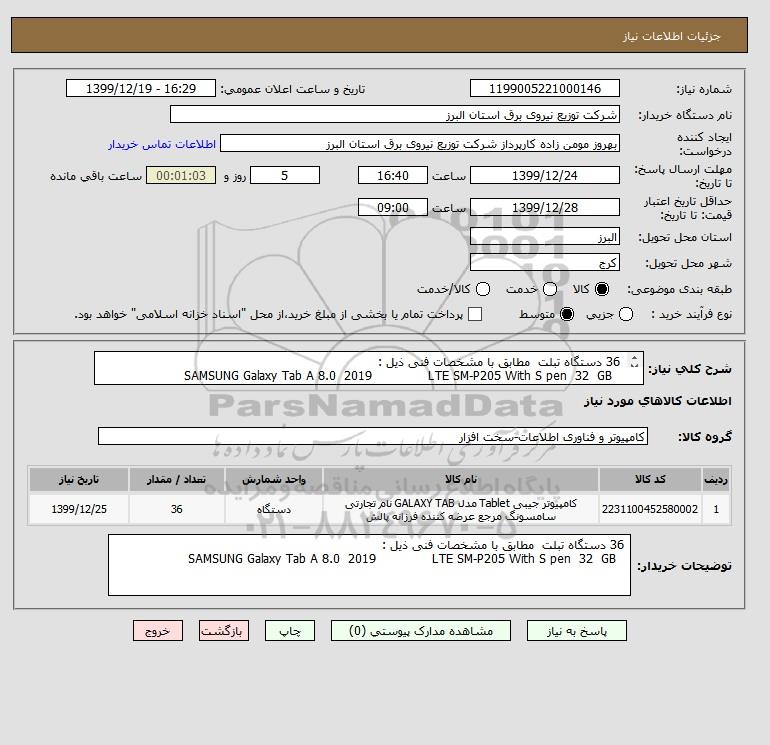Click the پاسخ به نیاز button
The height and width of the screenshot is (745, 770).
(x=577, y=631)
